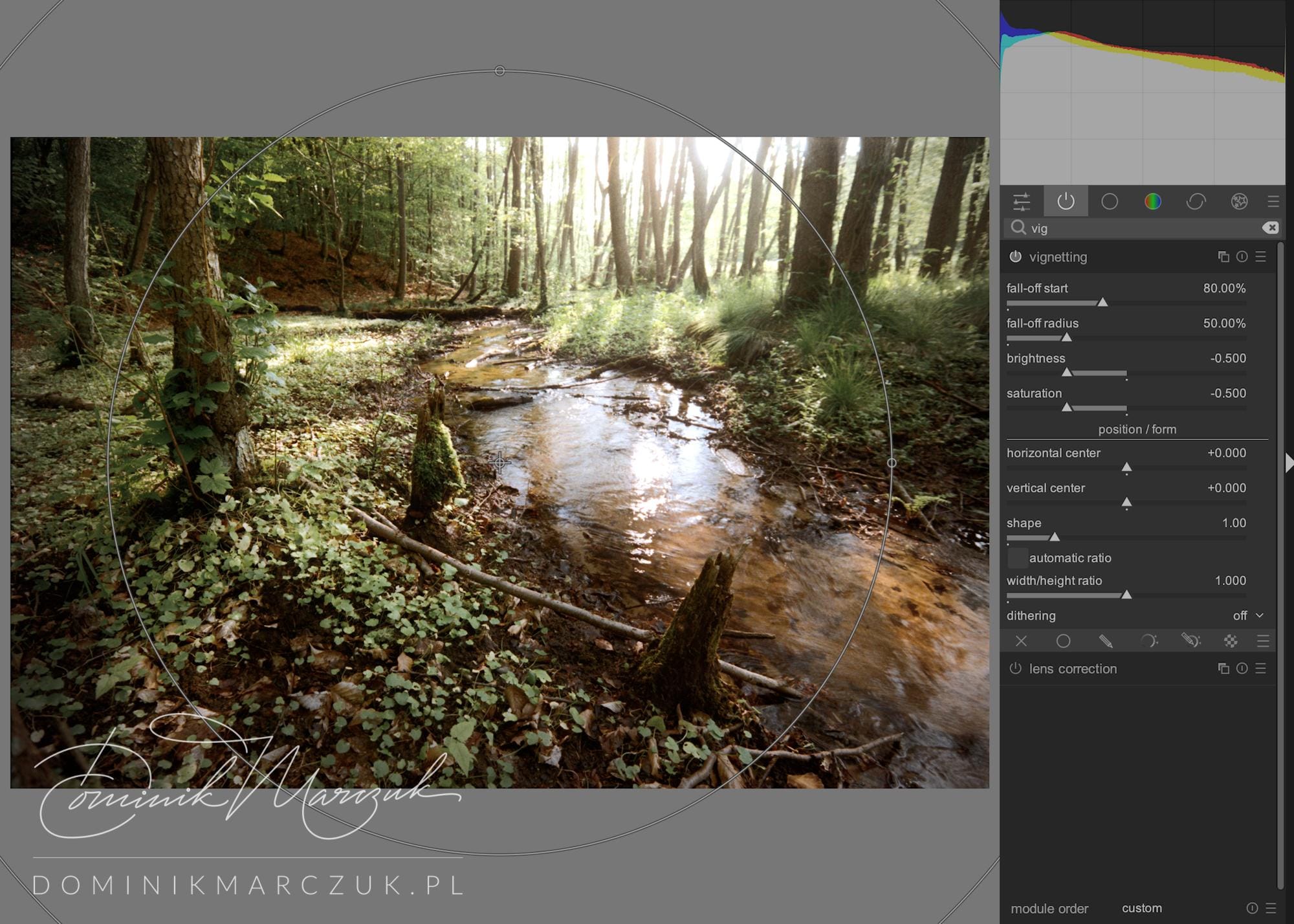Select parametric mask icon
Screen dimensions: 1294x924
point(1148,641)
